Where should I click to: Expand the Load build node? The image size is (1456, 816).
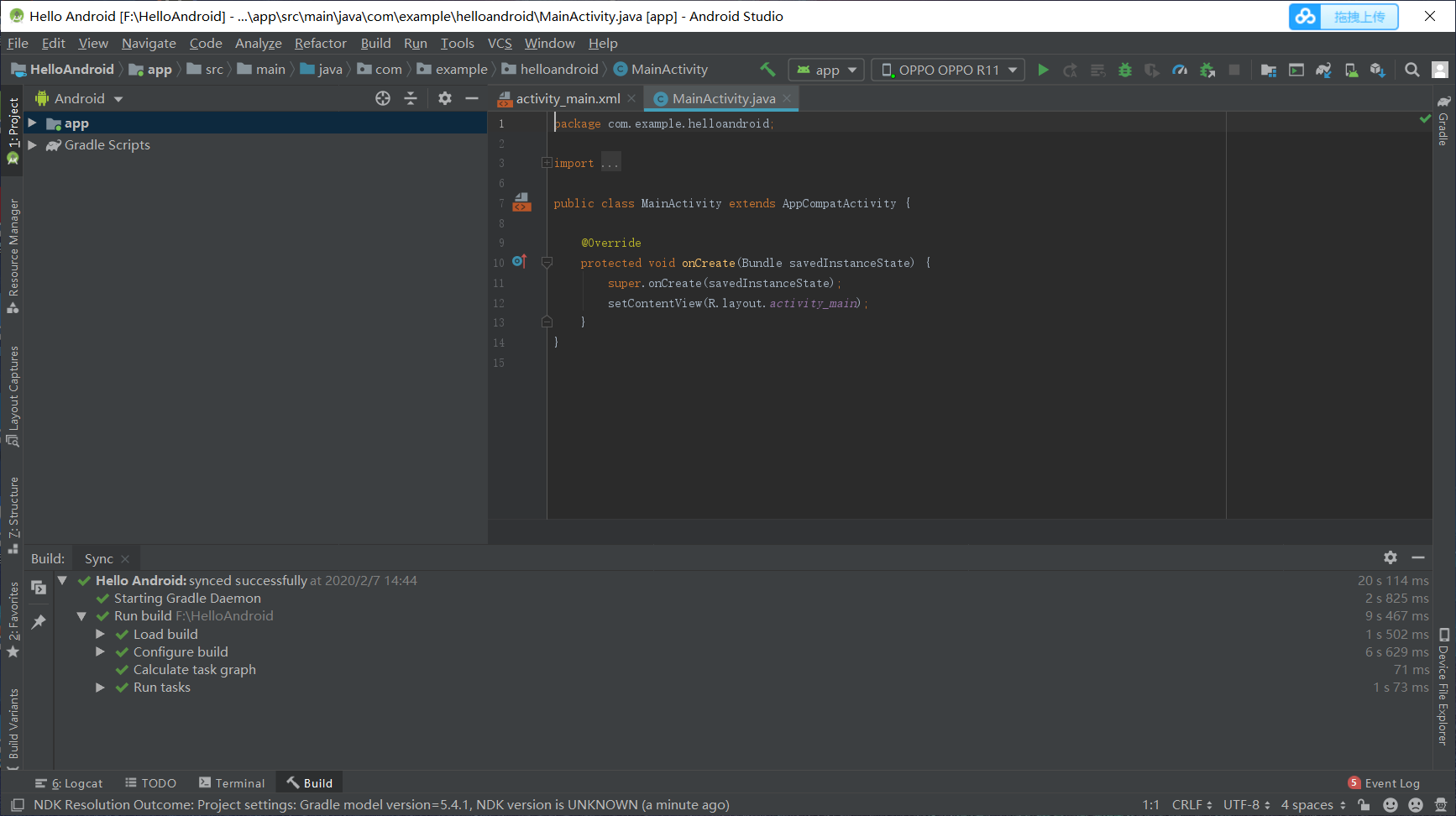pyautogui.click(x=100, y=634)
